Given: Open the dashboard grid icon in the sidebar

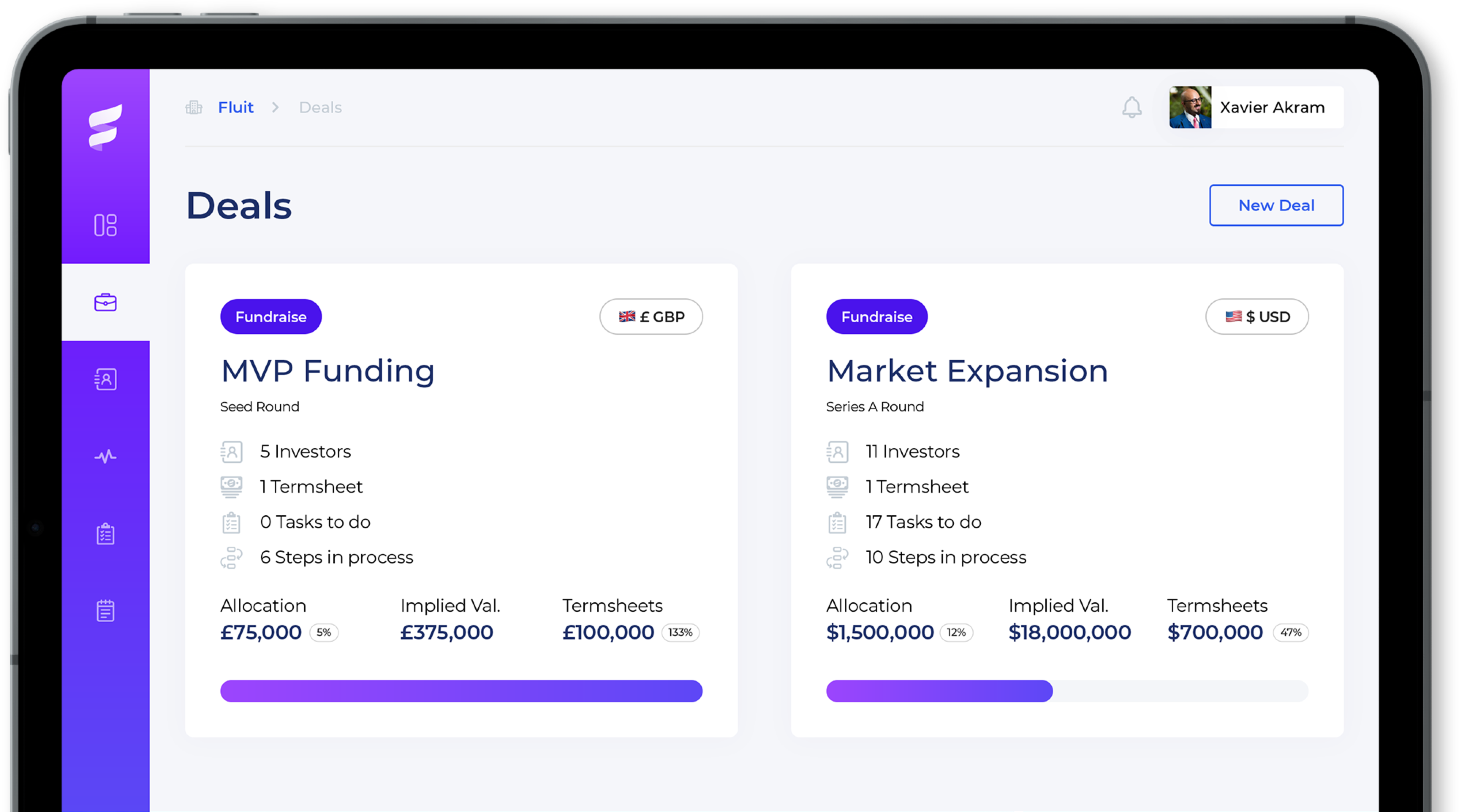Looking at the screenshot, I should point(105,225).
